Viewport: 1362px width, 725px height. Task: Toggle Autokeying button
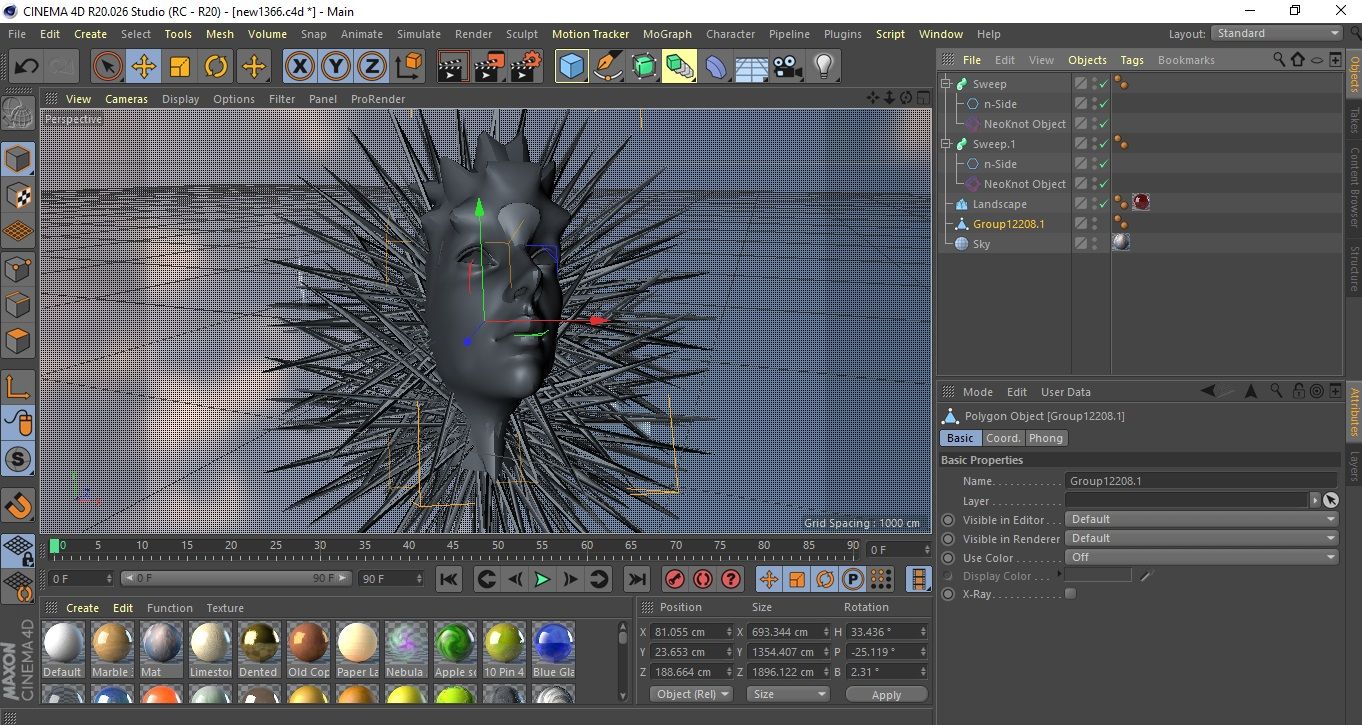tap(703, 578)
